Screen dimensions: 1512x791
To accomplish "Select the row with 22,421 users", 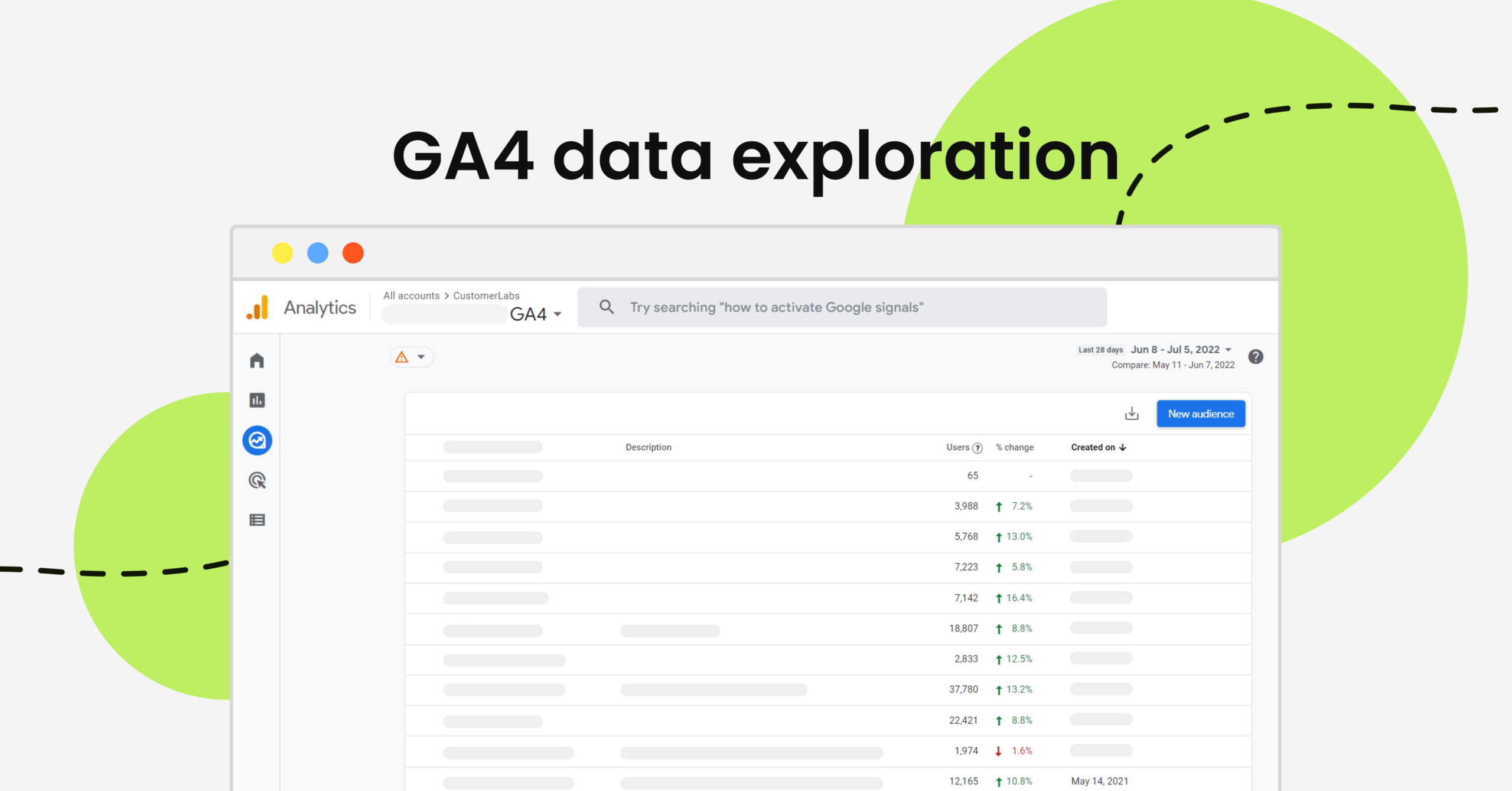I will click(828, 721).
